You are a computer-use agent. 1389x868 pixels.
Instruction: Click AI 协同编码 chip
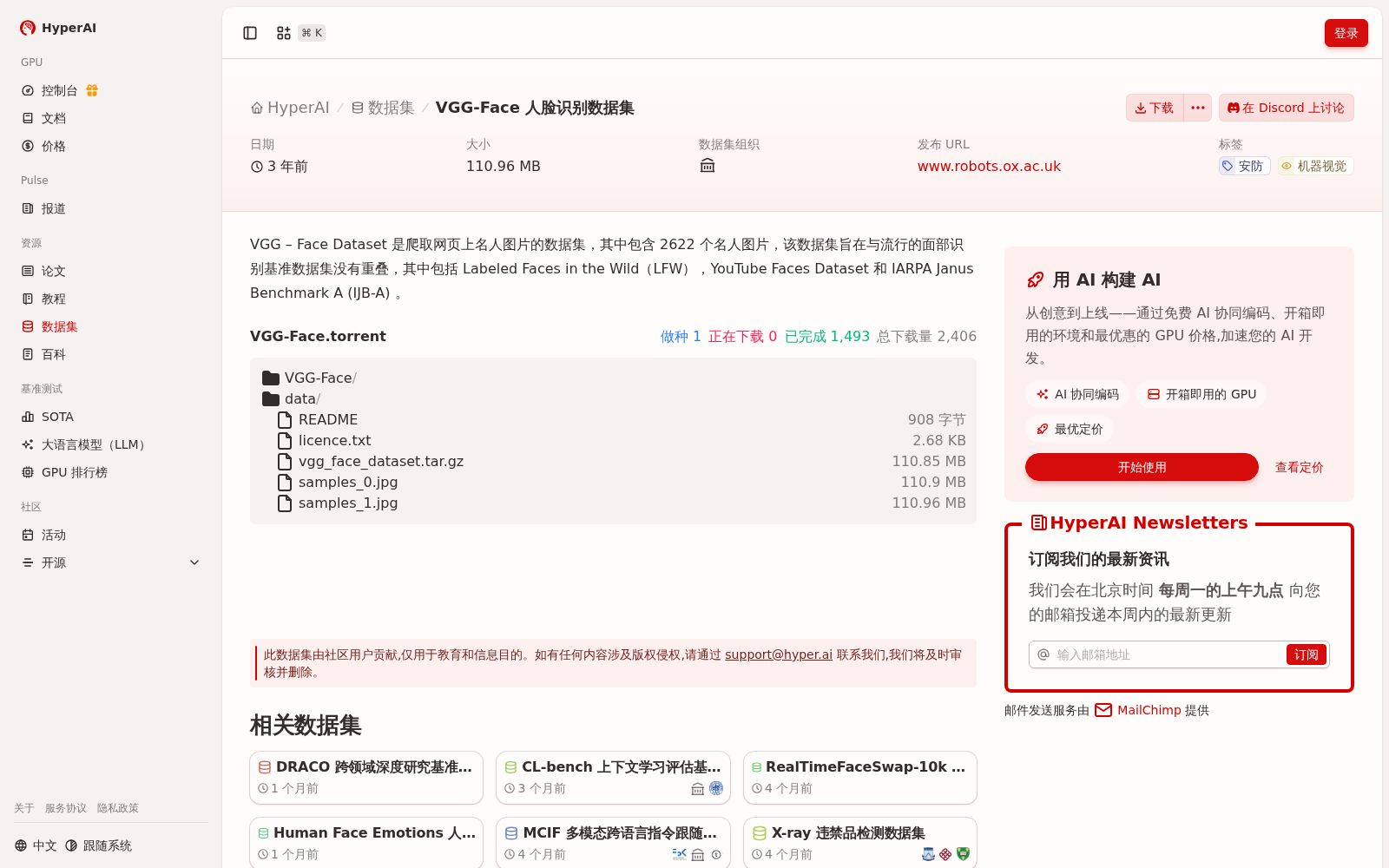(x=1077, y=394)
